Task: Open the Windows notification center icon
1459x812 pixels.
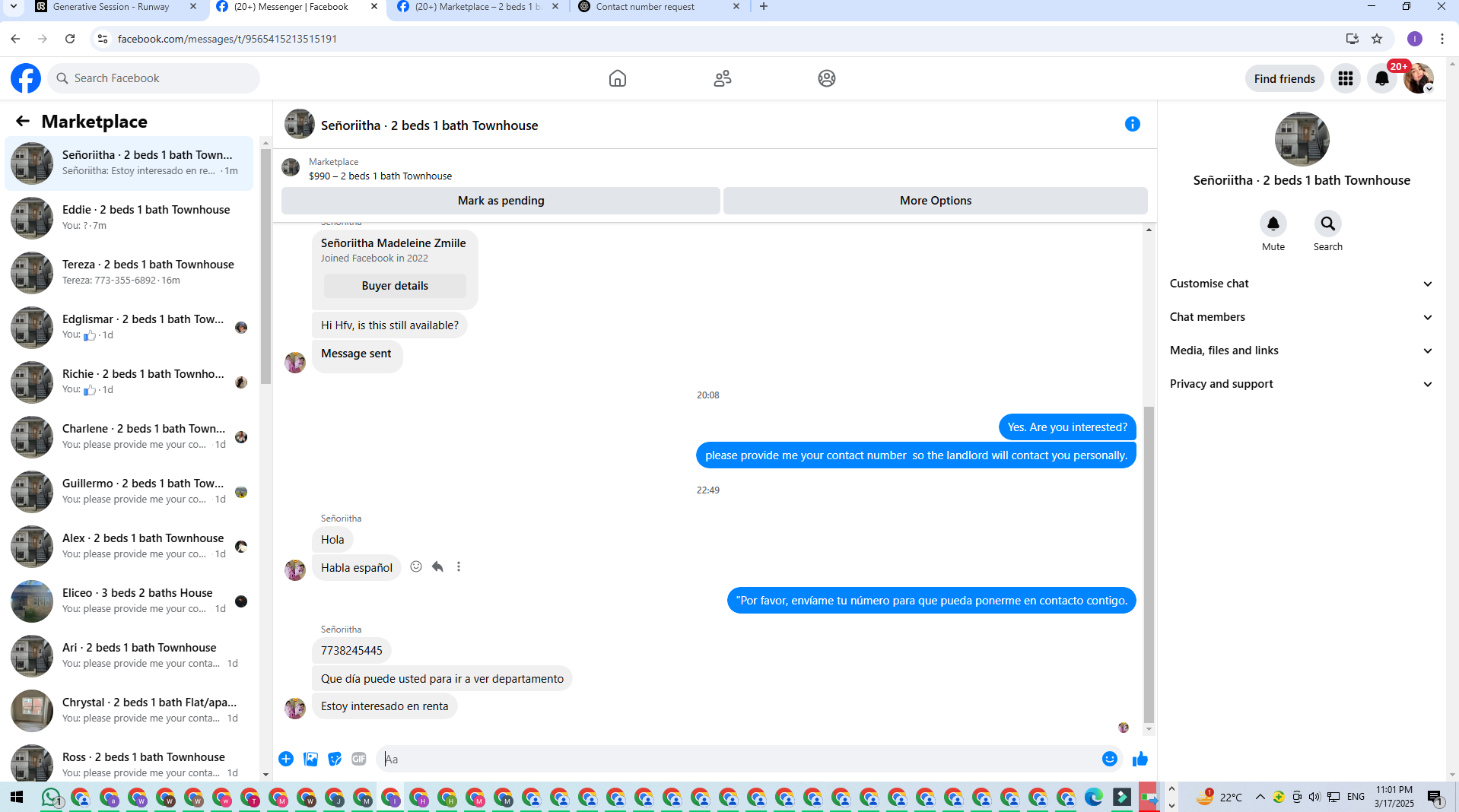Action: click(1435, 797)
